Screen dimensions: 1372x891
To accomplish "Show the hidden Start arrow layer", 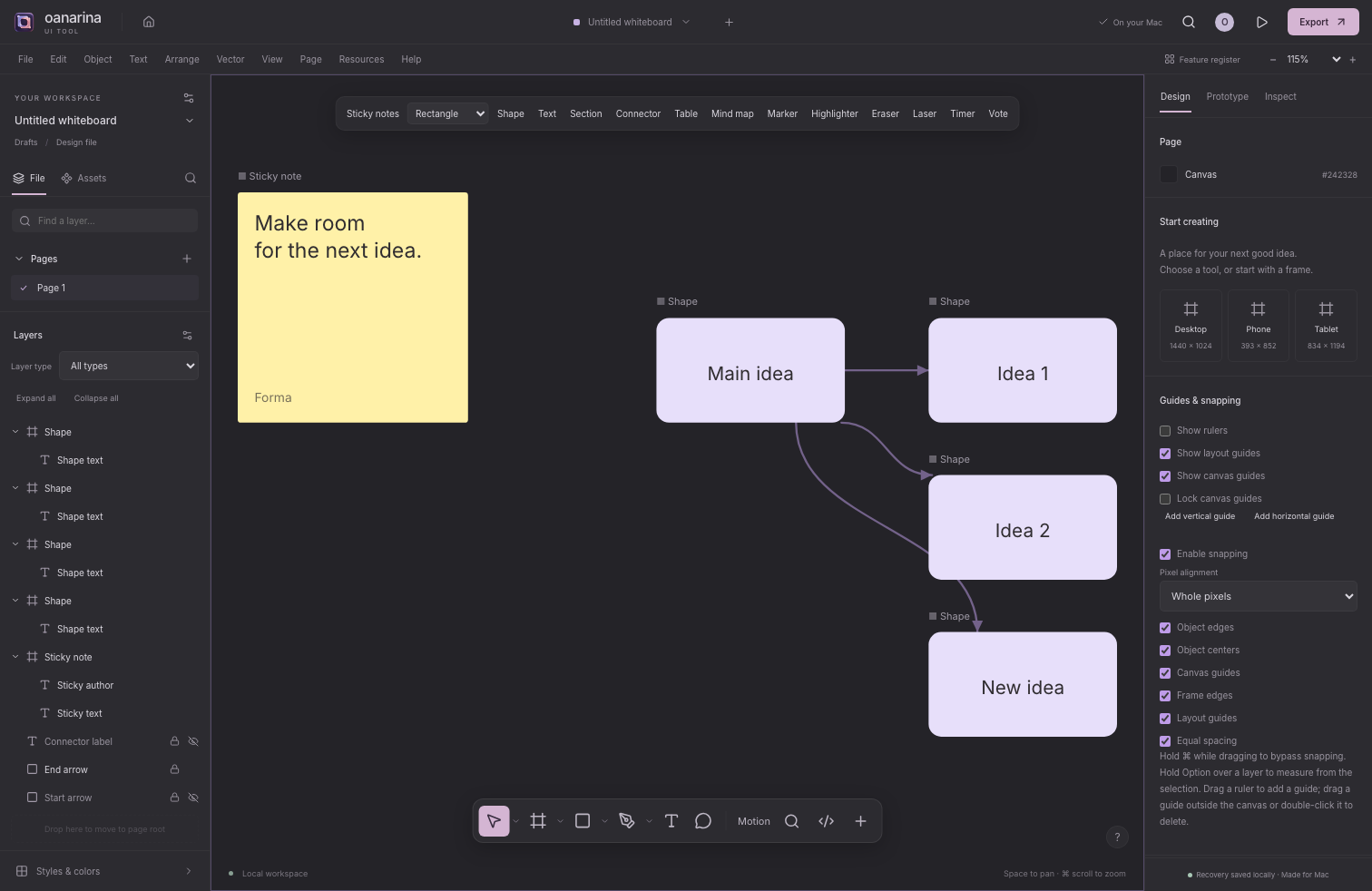I will (x=193, y=798).
